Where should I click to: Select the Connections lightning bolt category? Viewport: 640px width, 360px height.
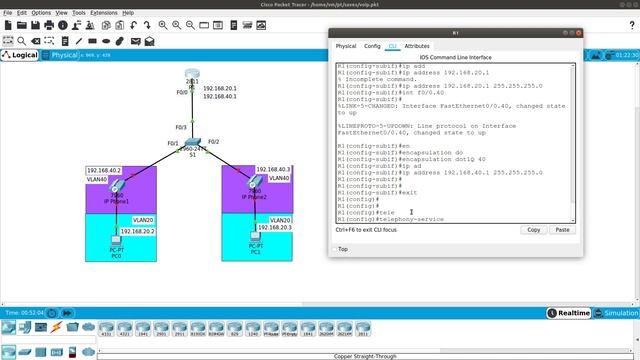(56, 327)
